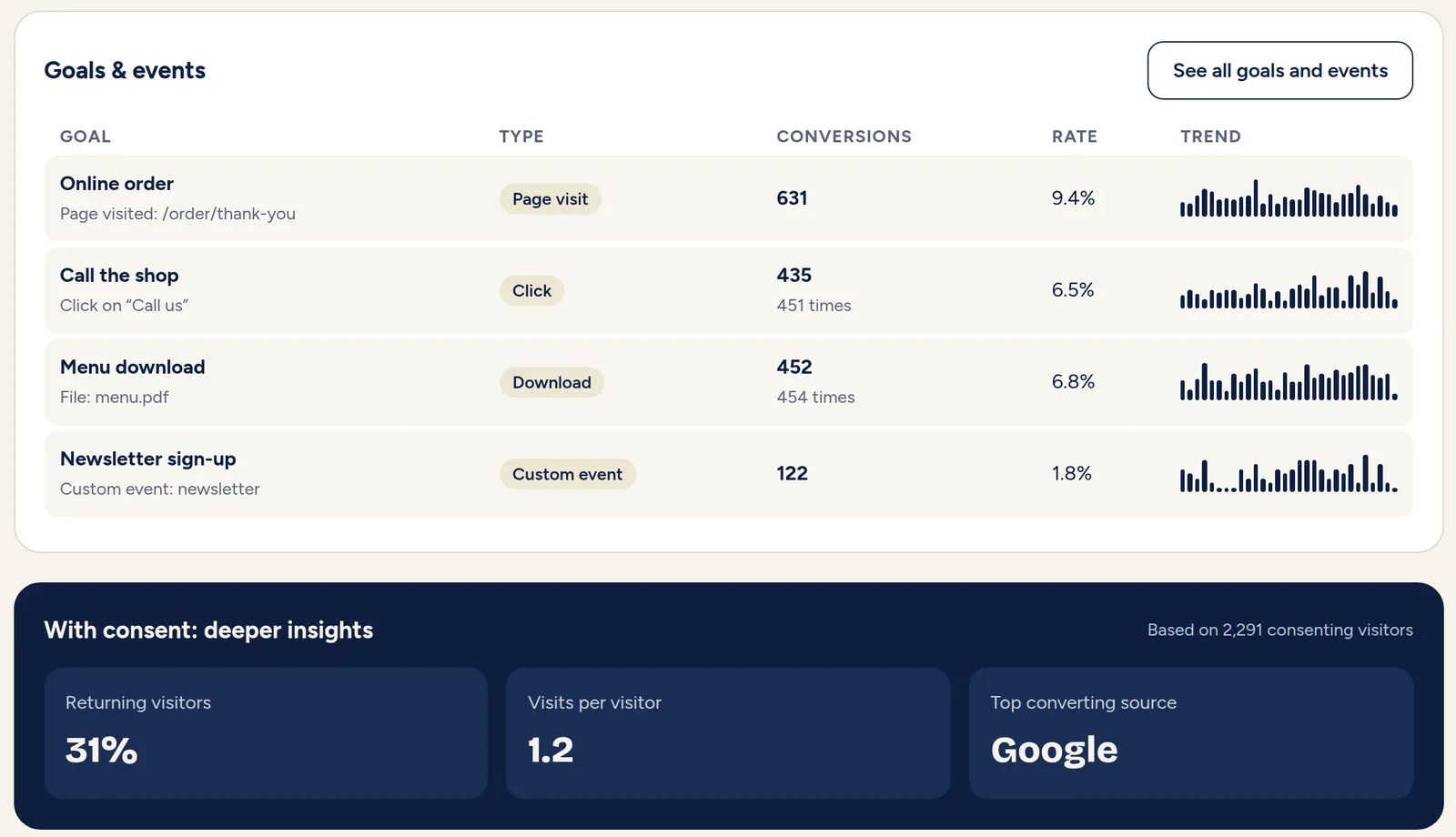Click the 'File: menu.pdf' description

[x=114, y=398]
